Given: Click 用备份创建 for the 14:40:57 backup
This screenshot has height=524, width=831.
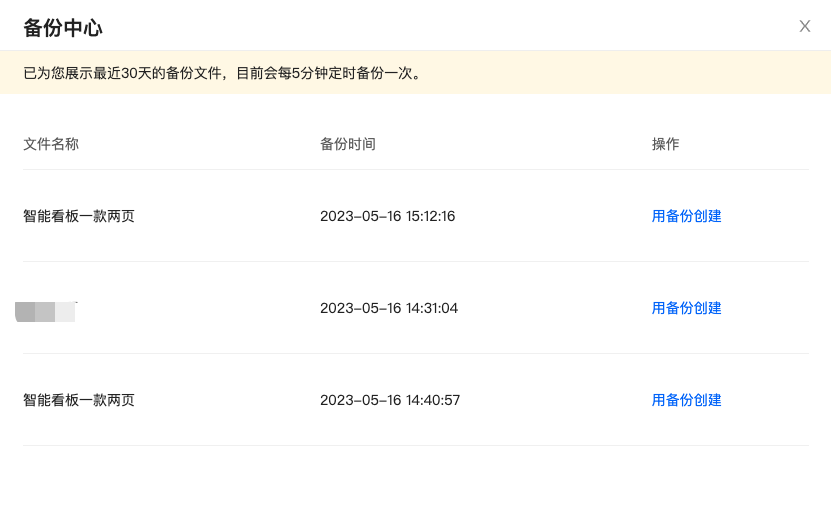Looking at the screenshot, I should pyautogui.click(x=686, y=400).
